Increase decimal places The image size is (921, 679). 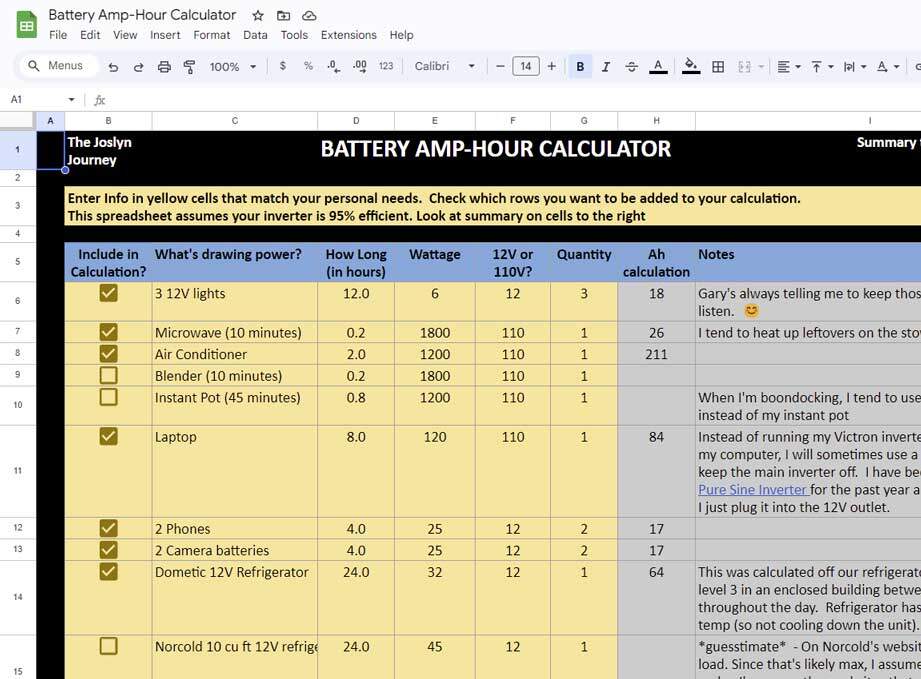[359, 66]
